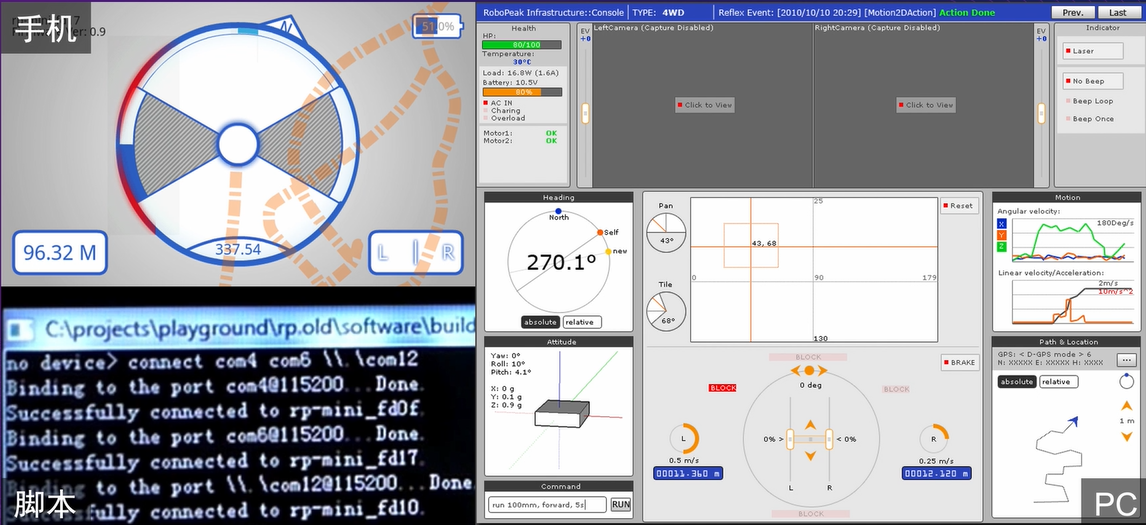Image resolution: width=1146 pixels, height=525 pixels.
Task: Select the Beep Loop option
Action: [1089, 101]
